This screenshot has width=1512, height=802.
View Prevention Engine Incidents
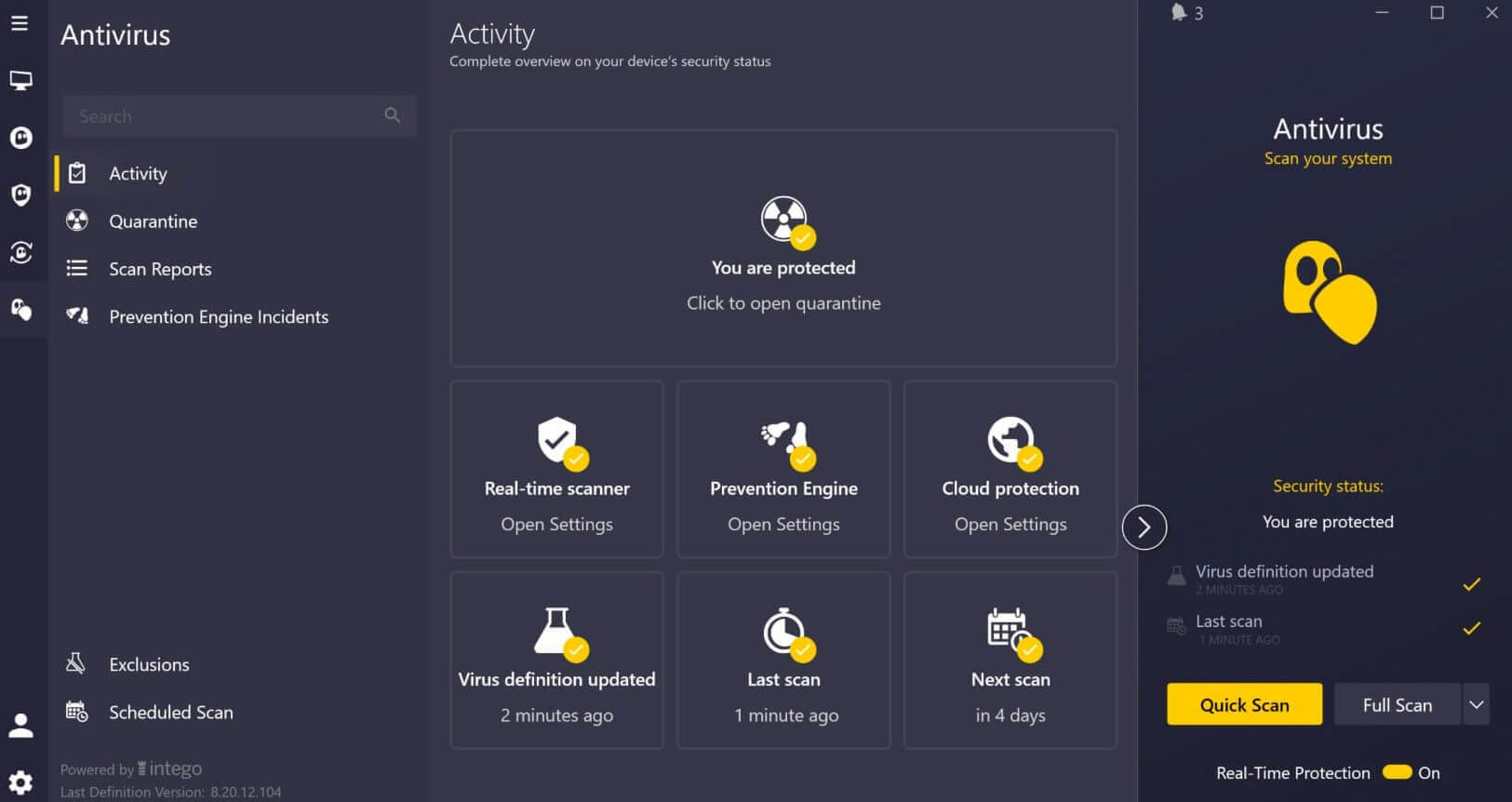219,316
